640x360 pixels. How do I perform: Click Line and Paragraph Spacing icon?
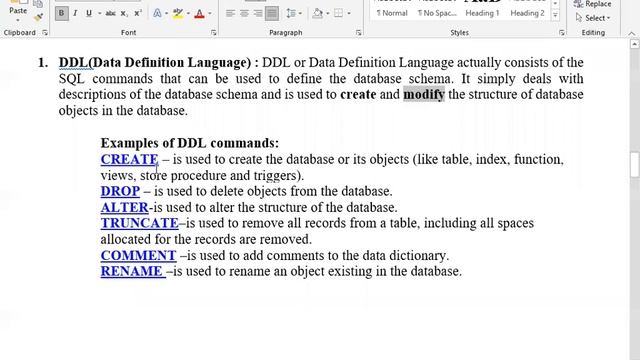point(290,13)
